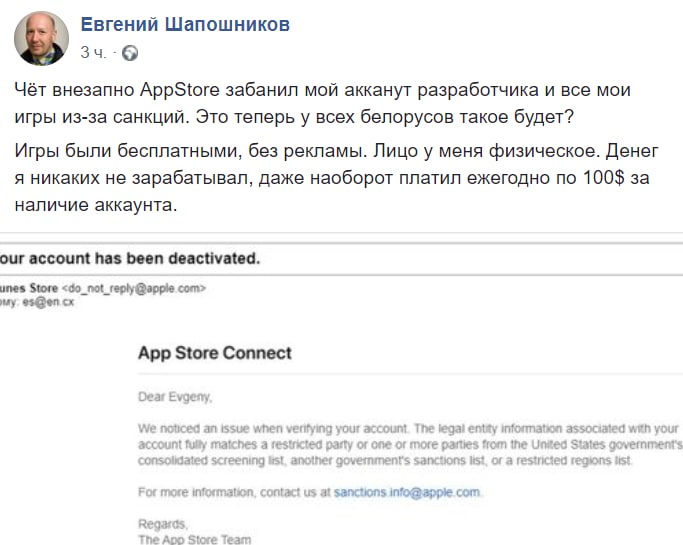This screenshot has width=683, height=545.
Task: Open the attached email screenshot image
Action: 342,389
